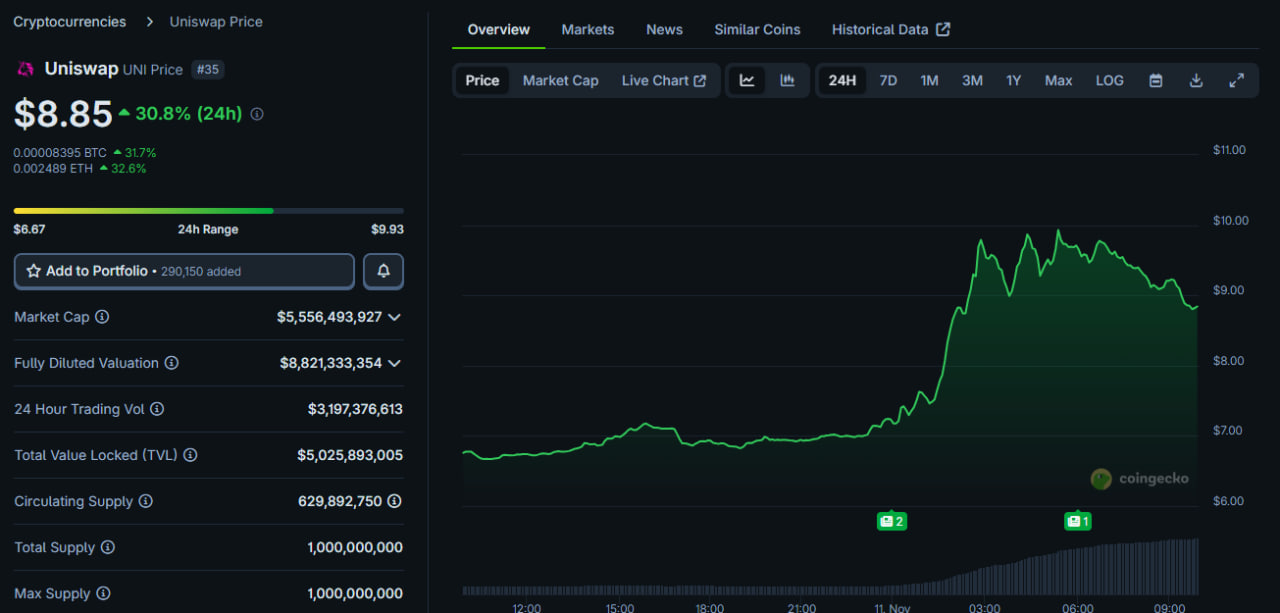Image resolution: width=1280 pixels, height=613 pixels.
Task: Click the Circulating Supply info icon beside the value
Action: (395, 501)
